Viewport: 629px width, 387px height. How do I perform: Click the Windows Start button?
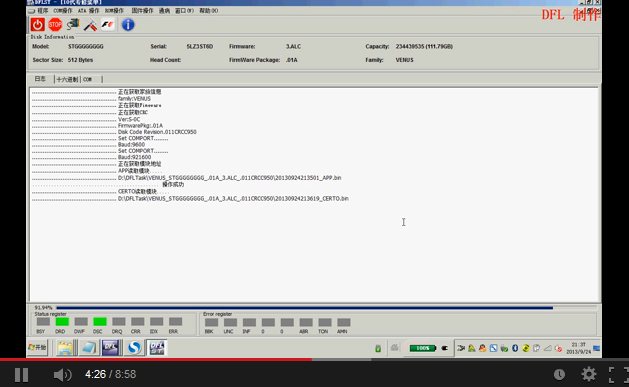tap(38, 347)
